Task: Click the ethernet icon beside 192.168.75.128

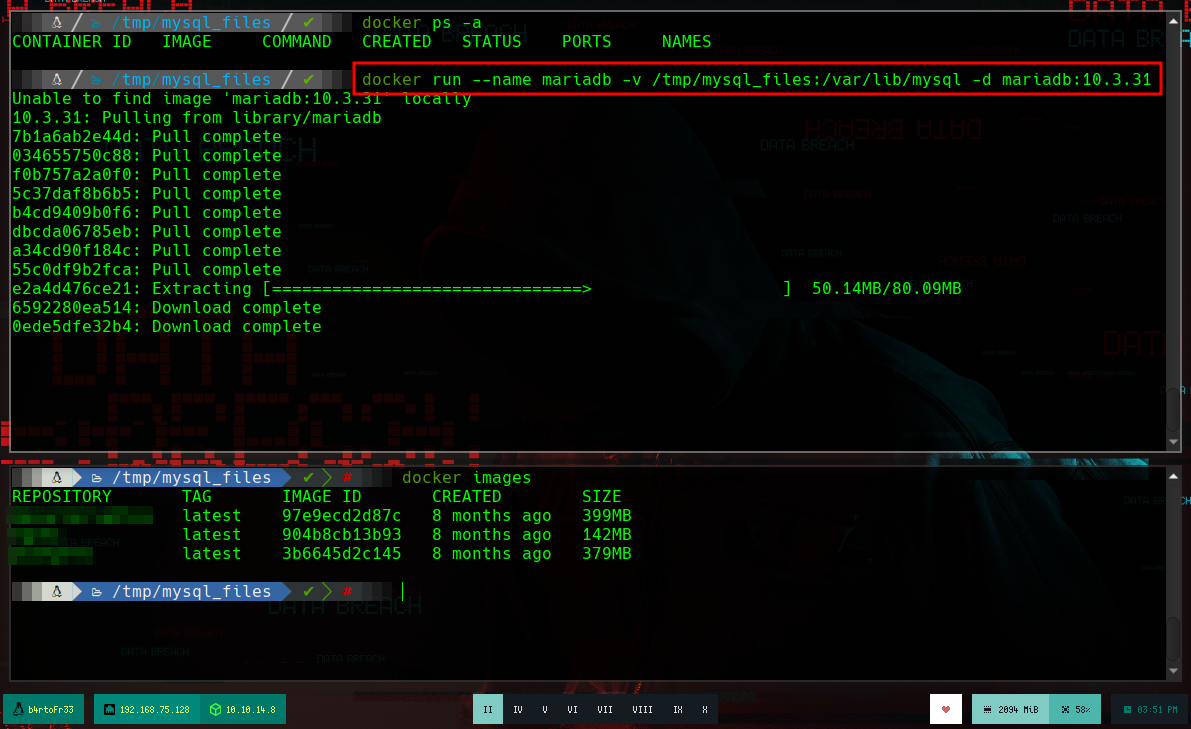Action: 109,709
